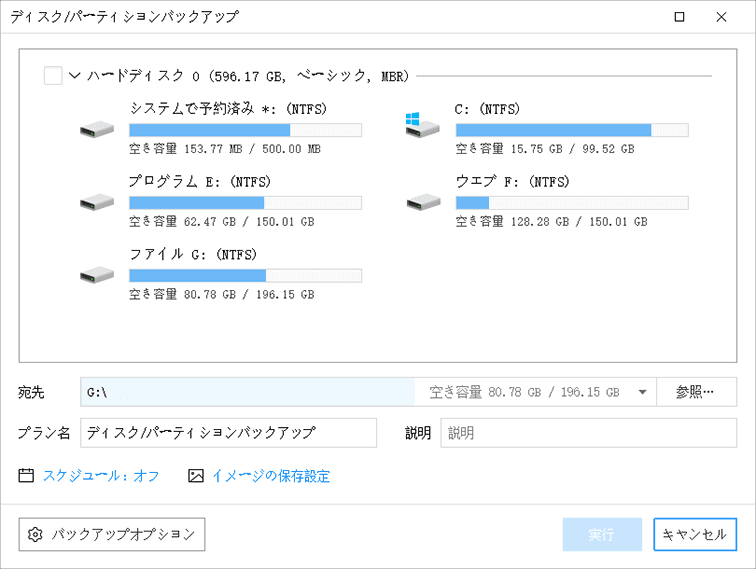This screenshot has width=756, height=569.
Task: Open イメージの保存設定 link
Action: click(x=270, y=476)
